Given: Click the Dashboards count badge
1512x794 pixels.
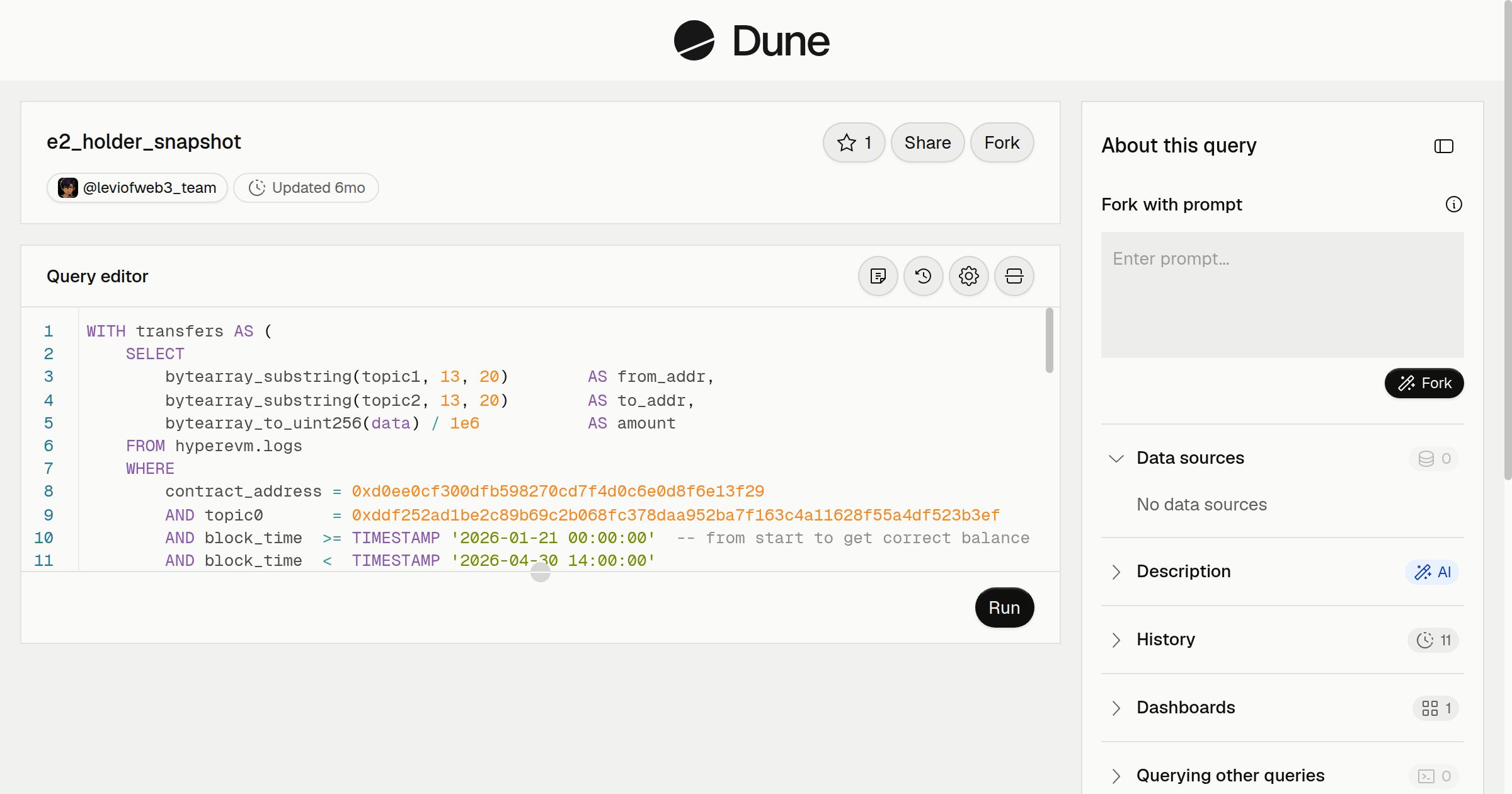Looking at the screenshot, I should [x=1436, y=708].
